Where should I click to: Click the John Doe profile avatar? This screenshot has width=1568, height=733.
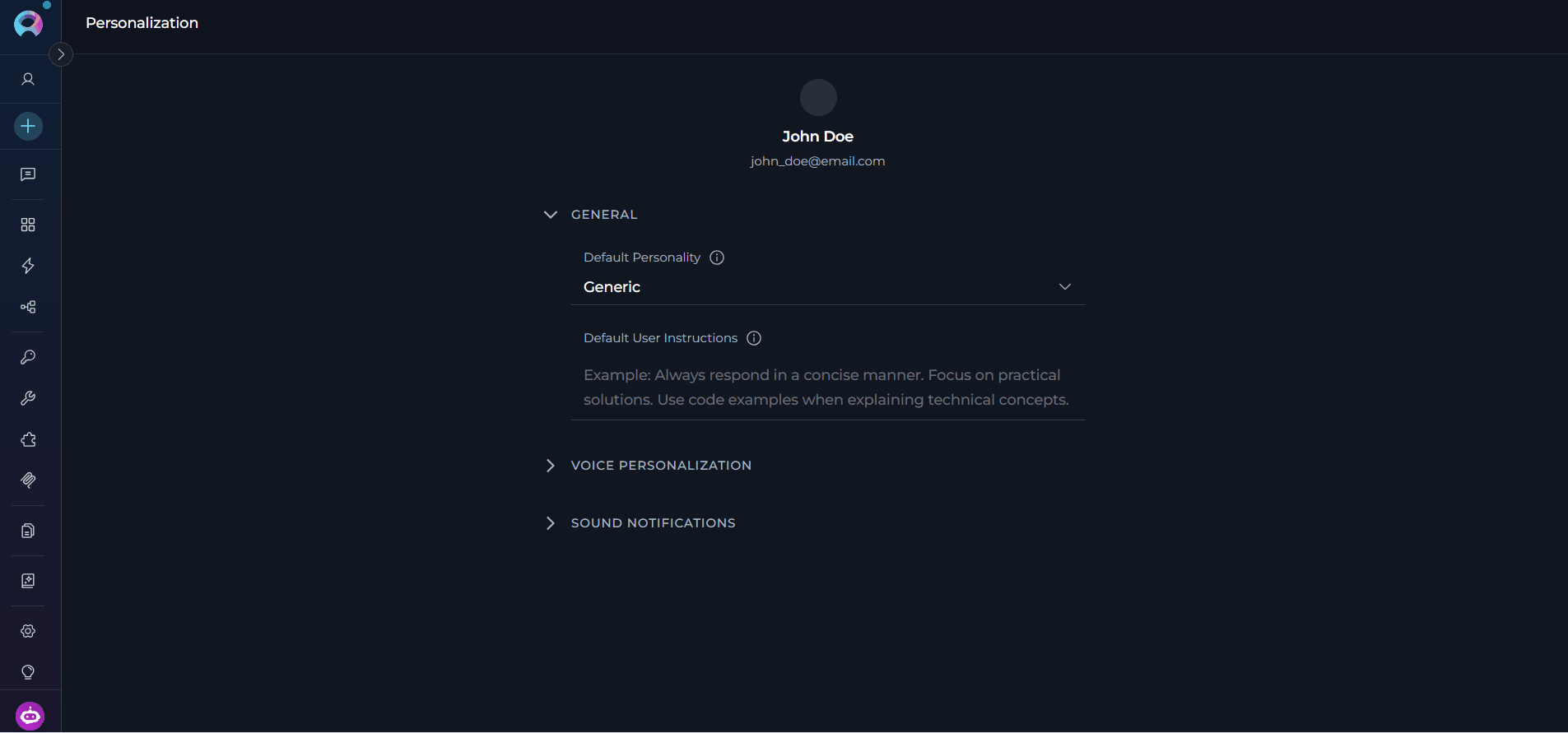pyautogui.click(x=818, y=98)
